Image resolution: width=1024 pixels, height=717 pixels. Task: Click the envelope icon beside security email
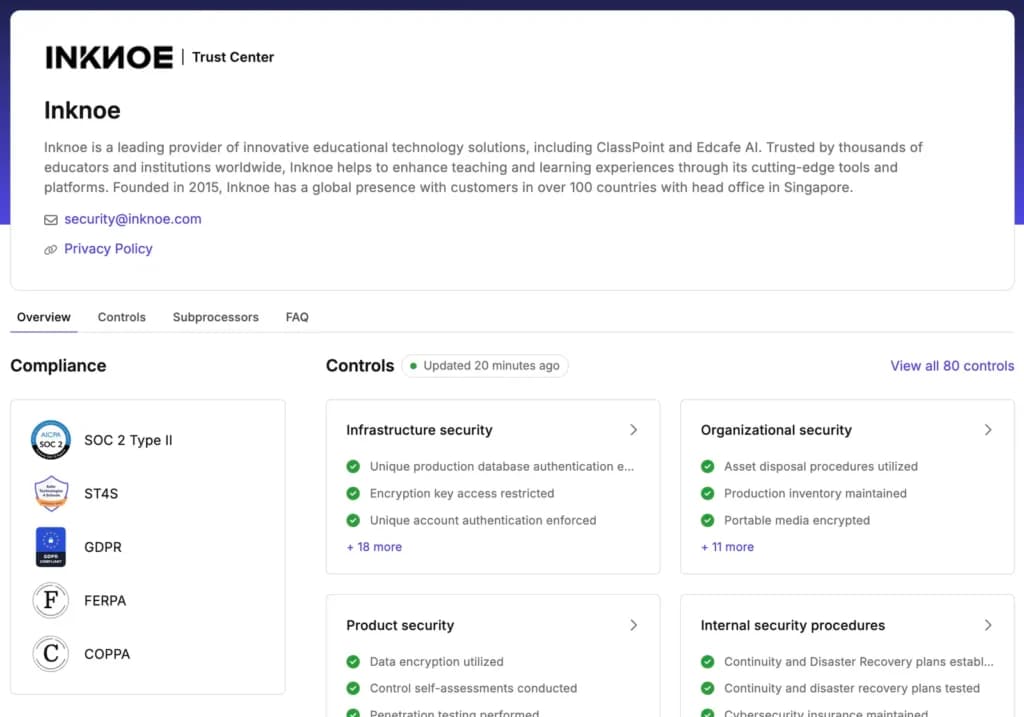tap(51, 220)
